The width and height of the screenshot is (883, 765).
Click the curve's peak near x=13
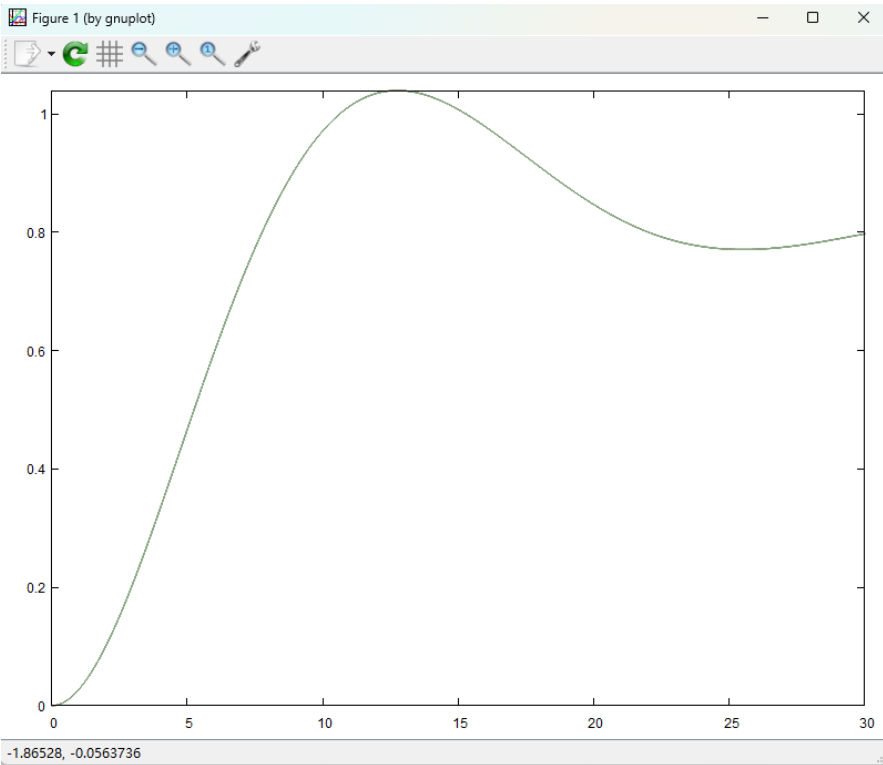pyautogui.click(x=397, y=91)
